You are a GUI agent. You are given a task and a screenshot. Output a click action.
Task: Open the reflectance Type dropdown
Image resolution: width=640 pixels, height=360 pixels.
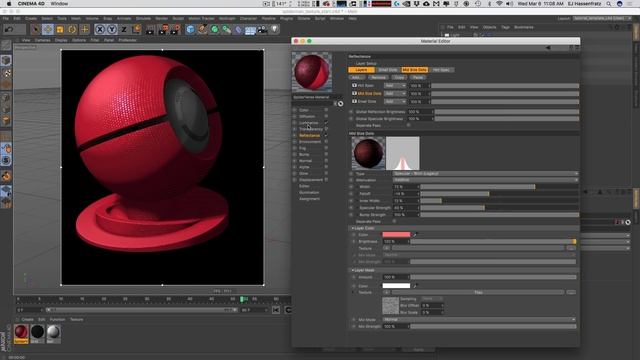[x=485, y=174]
